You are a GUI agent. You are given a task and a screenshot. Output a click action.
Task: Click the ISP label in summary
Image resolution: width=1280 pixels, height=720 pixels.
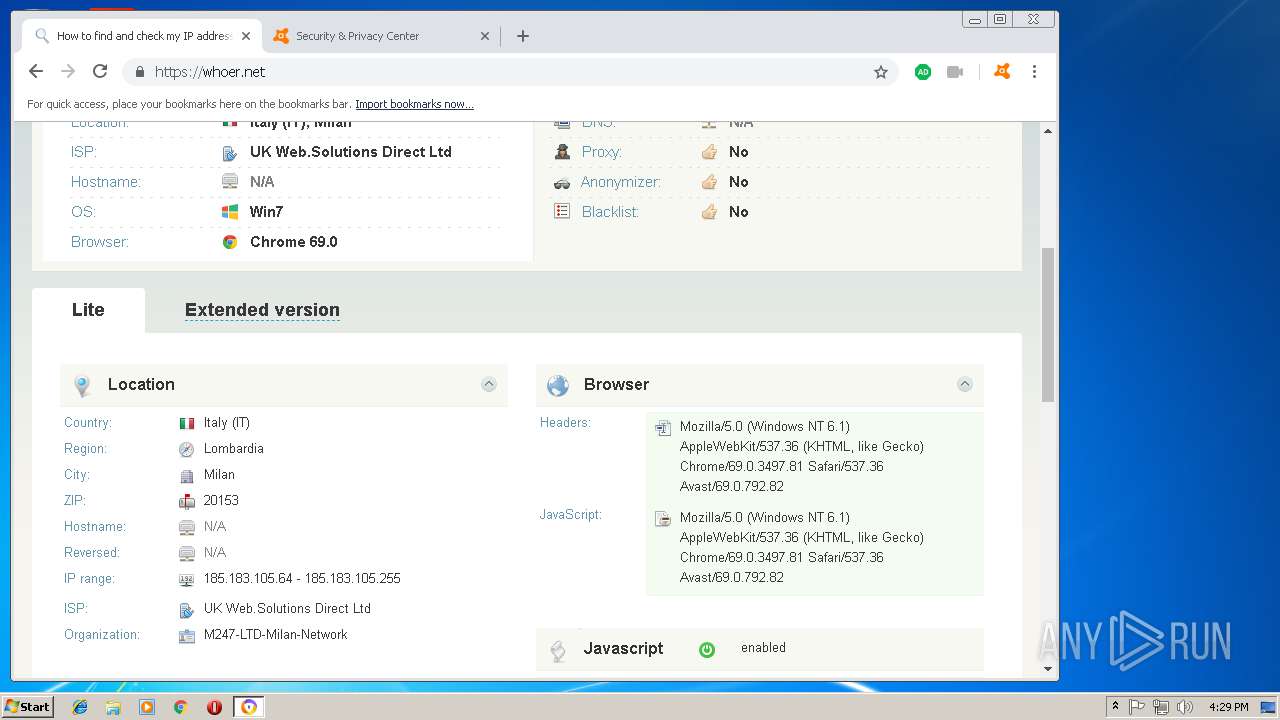[83, 152]
